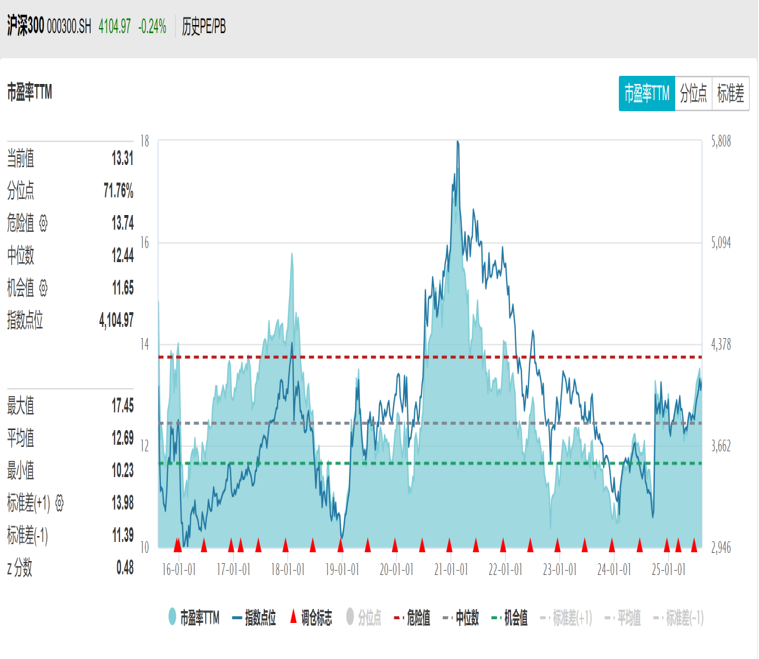Click the 机会值 row label in stats
Image resolution: width=759 pixels, height=659 pixels.
coord(21,288)
